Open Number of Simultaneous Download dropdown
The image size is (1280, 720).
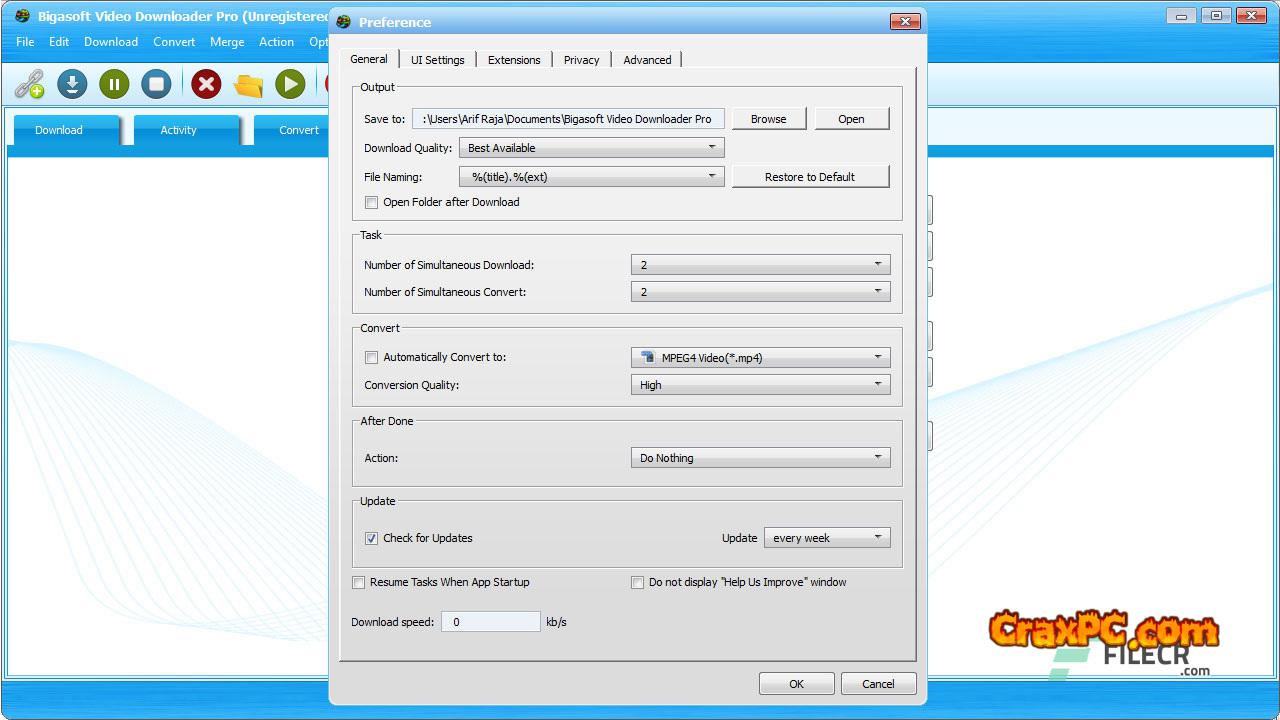[760, 265]
